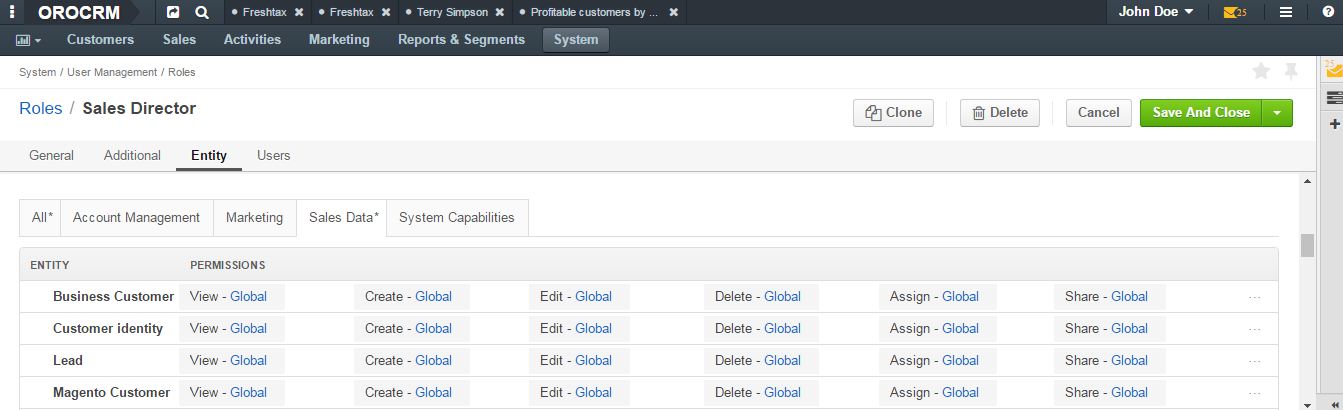This screenshot has width=1343, height=410.
Task: Change Customer identity Edit access level
Action: point(593,328)
